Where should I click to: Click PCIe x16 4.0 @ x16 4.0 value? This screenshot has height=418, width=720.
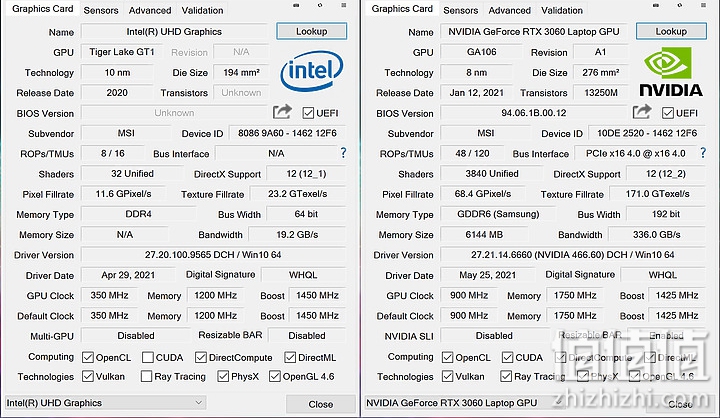coord(636,153)
